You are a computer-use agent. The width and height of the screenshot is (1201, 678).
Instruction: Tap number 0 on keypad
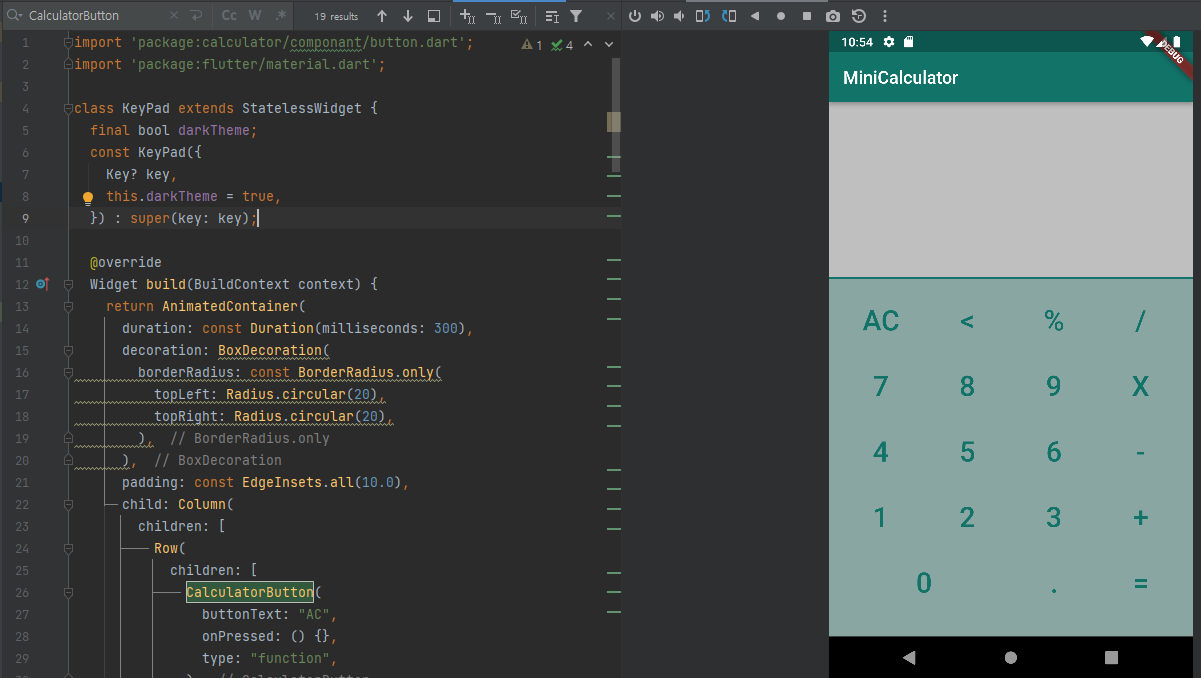pyautogui.click(x=924, y=584)
